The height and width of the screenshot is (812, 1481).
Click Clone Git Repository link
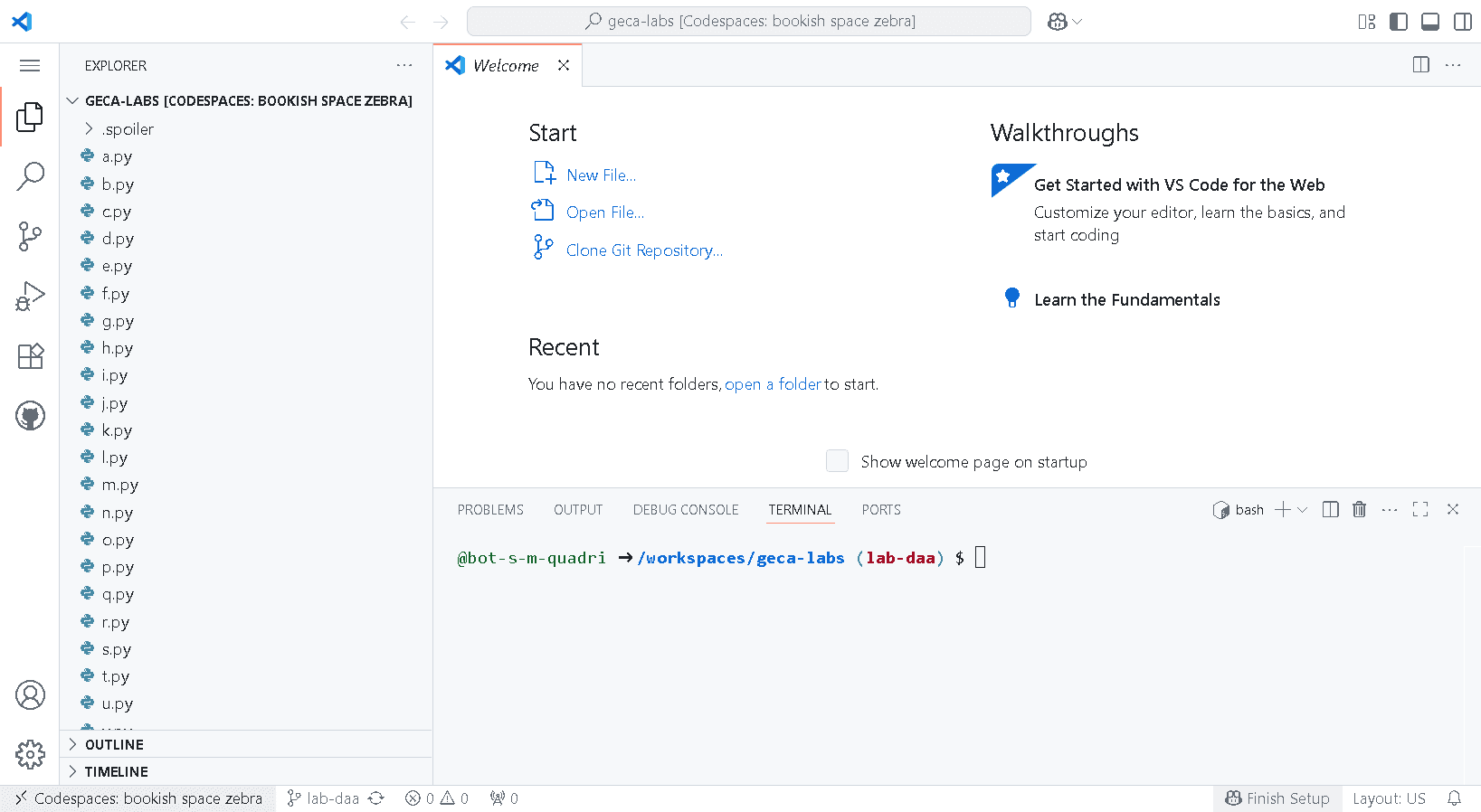[x=644, y=250]
